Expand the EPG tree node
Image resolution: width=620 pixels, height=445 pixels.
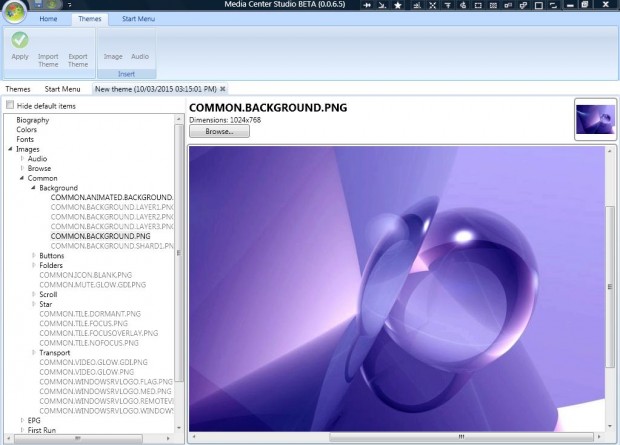22,420
